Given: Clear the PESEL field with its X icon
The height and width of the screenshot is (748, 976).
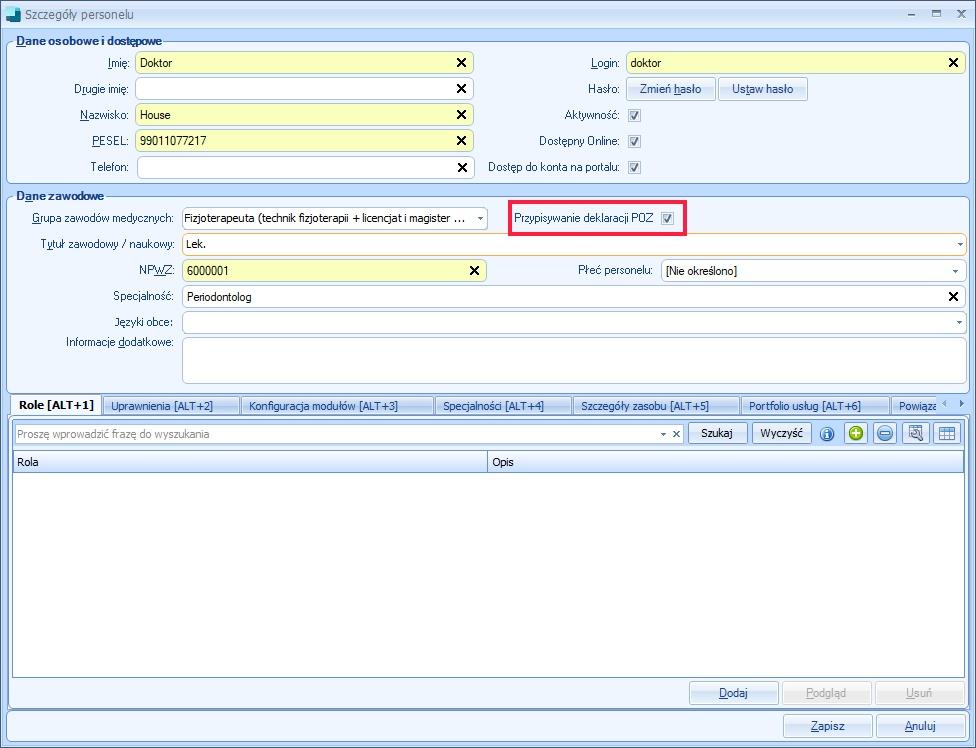Looking at the screenshot, I should tap(461, 141).
